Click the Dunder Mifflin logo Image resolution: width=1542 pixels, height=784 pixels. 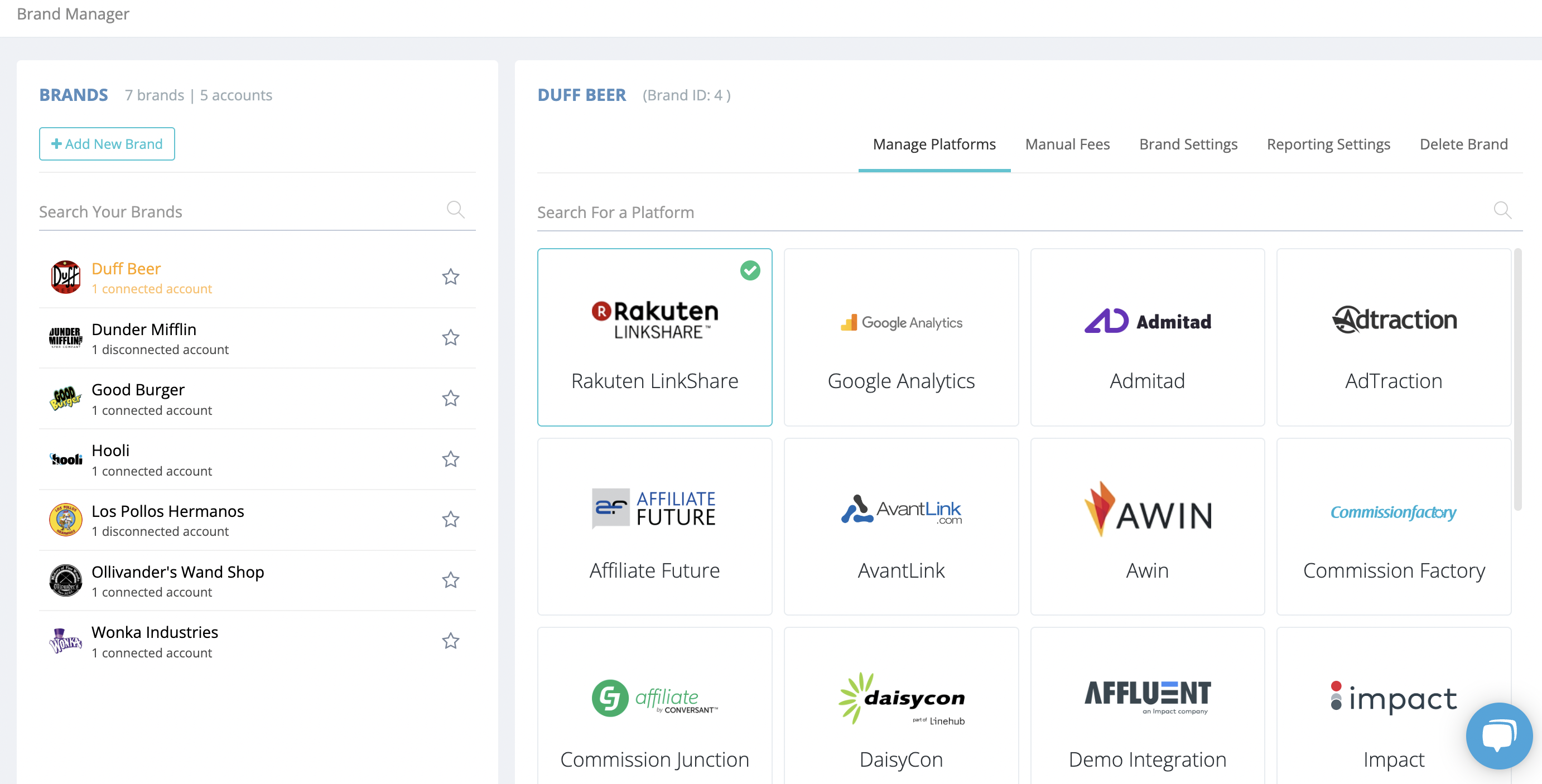click(x=65, y=337)
